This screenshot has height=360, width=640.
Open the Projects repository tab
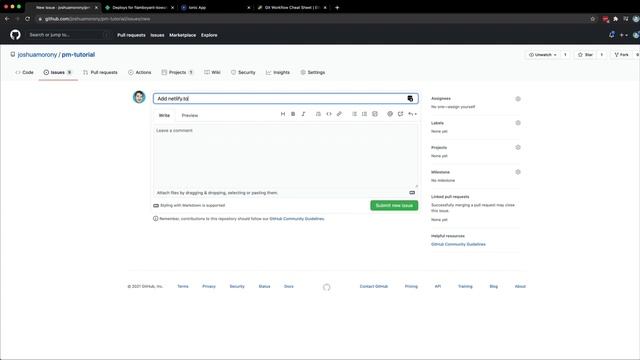pos(177,72)
